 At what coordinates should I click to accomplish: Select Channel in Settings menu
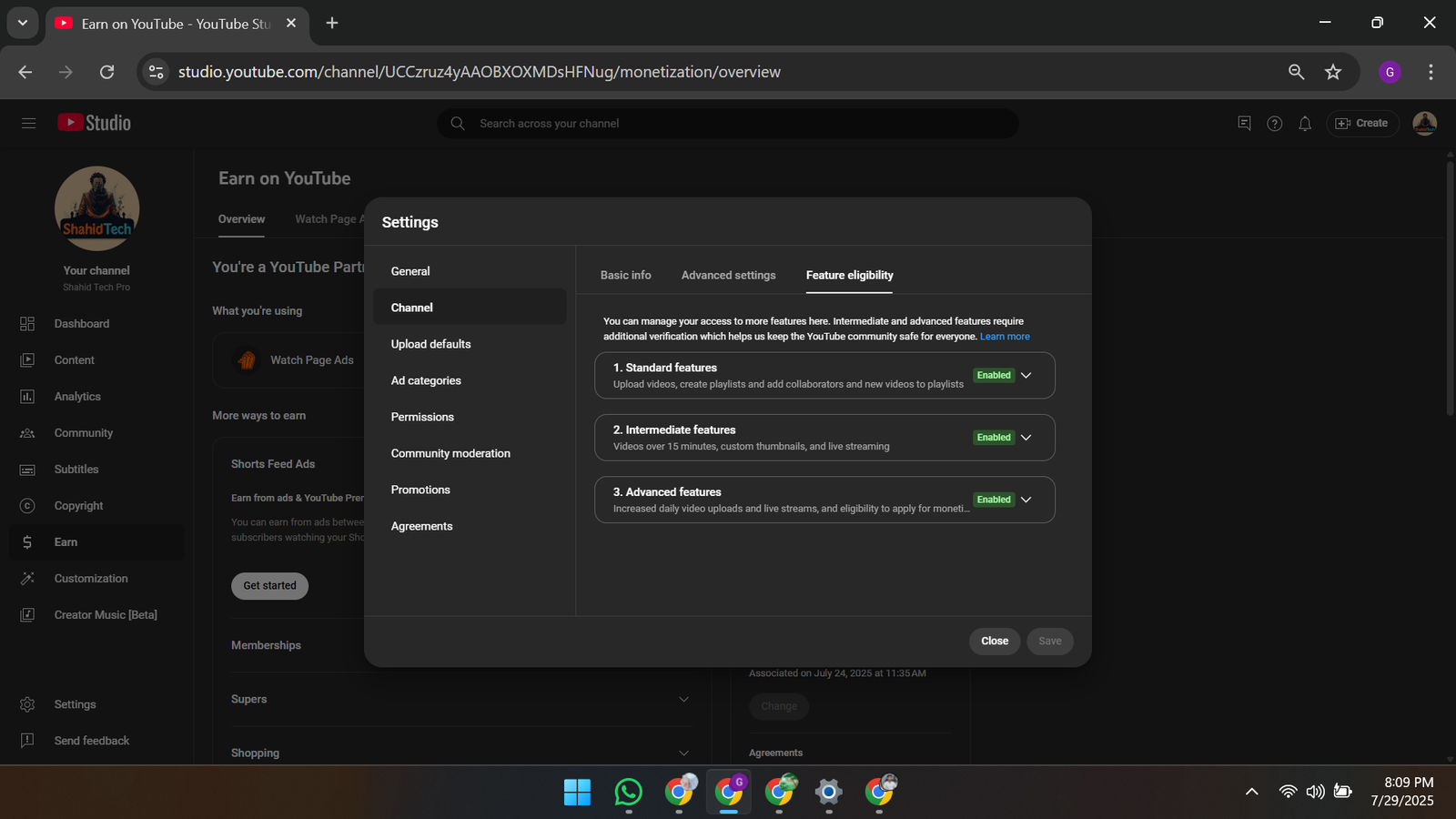470,308
